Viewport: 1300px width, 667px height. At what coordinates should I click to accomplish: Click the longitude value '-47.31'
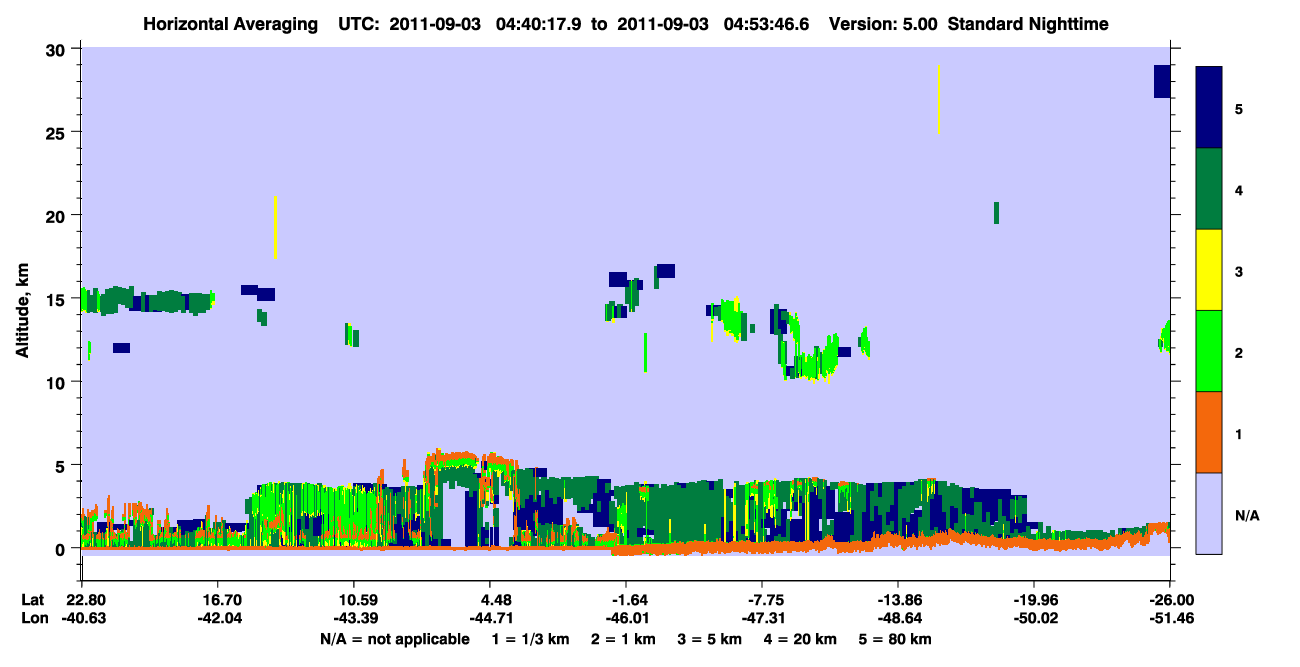pyautogui.click(x=762, y=618)
